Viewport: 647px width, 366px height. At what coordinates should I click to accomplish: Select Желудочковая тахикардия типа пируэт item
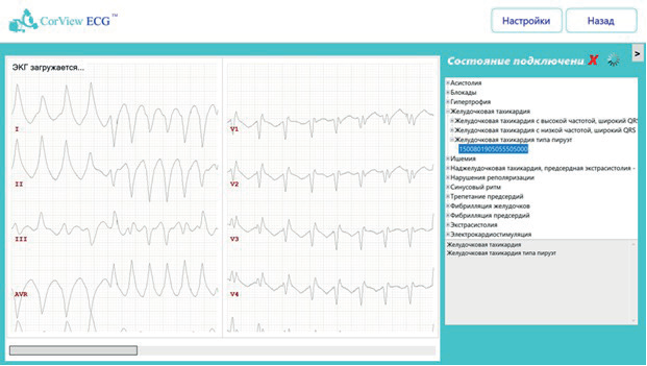[513, 140]
